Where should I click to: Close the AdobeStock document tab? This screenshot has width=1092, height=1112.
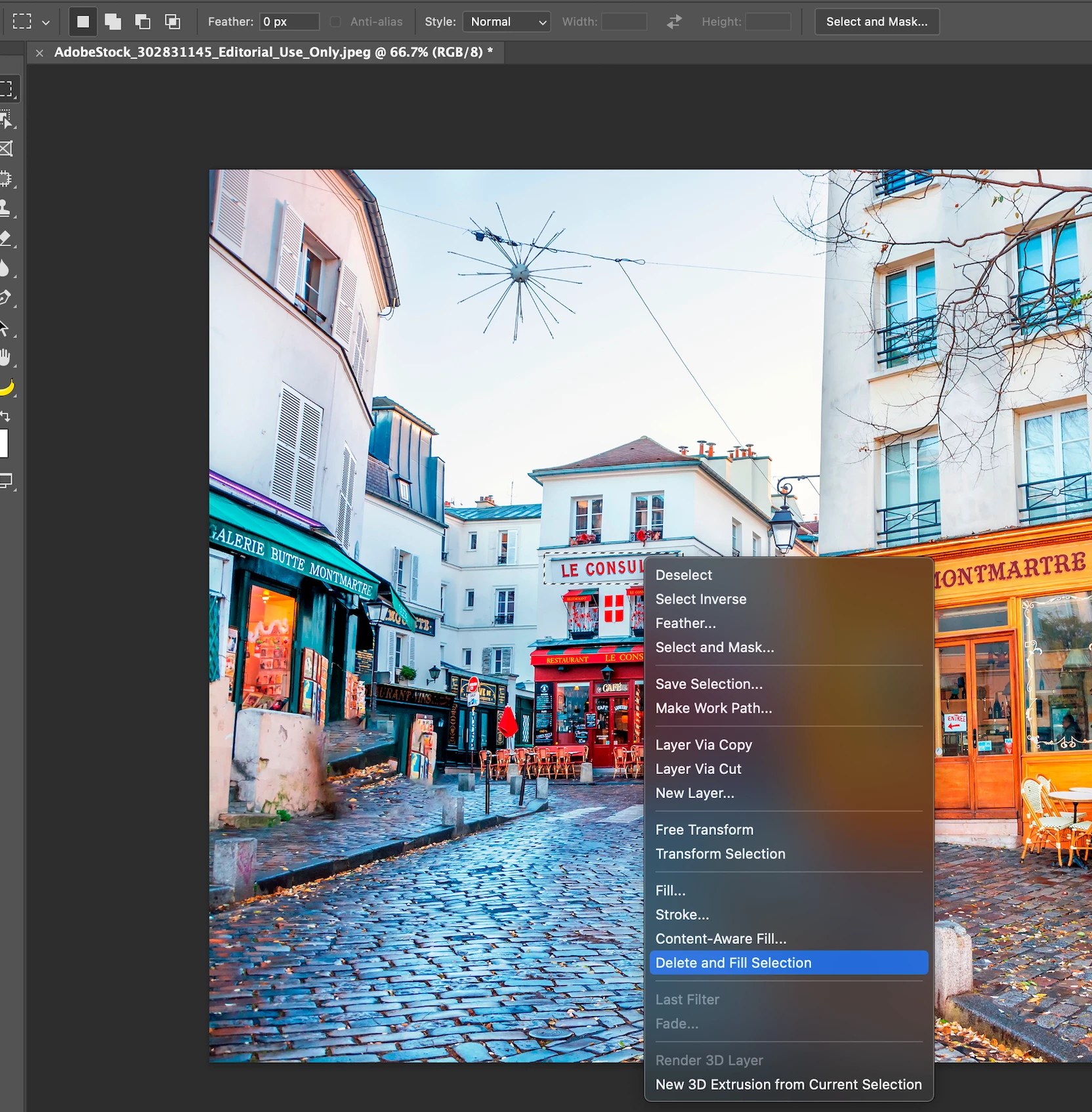[x=40, y=53]
